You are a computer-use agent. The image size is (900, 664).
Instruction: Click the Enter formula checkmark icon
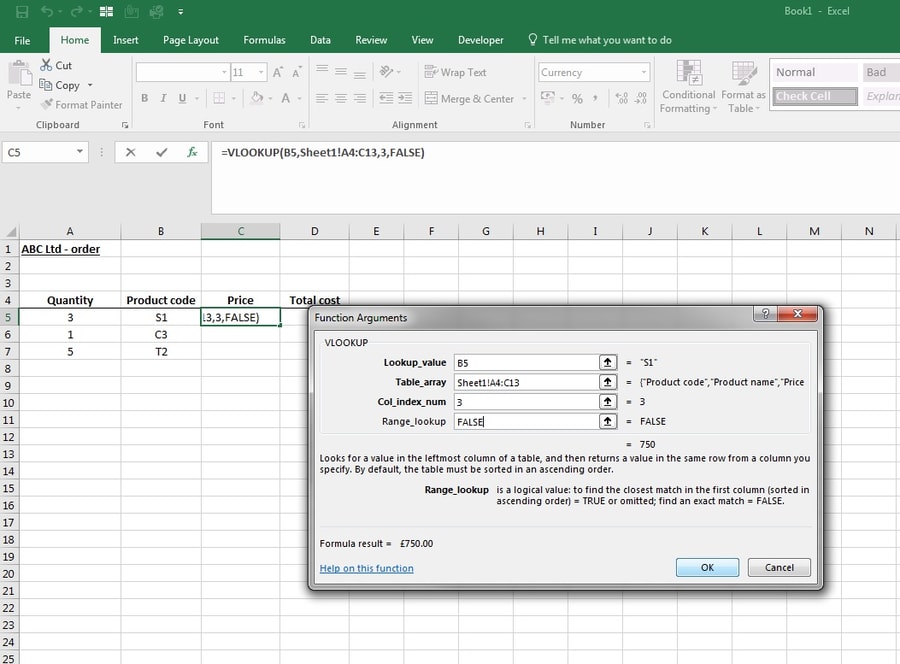click(x=162, y=152)
